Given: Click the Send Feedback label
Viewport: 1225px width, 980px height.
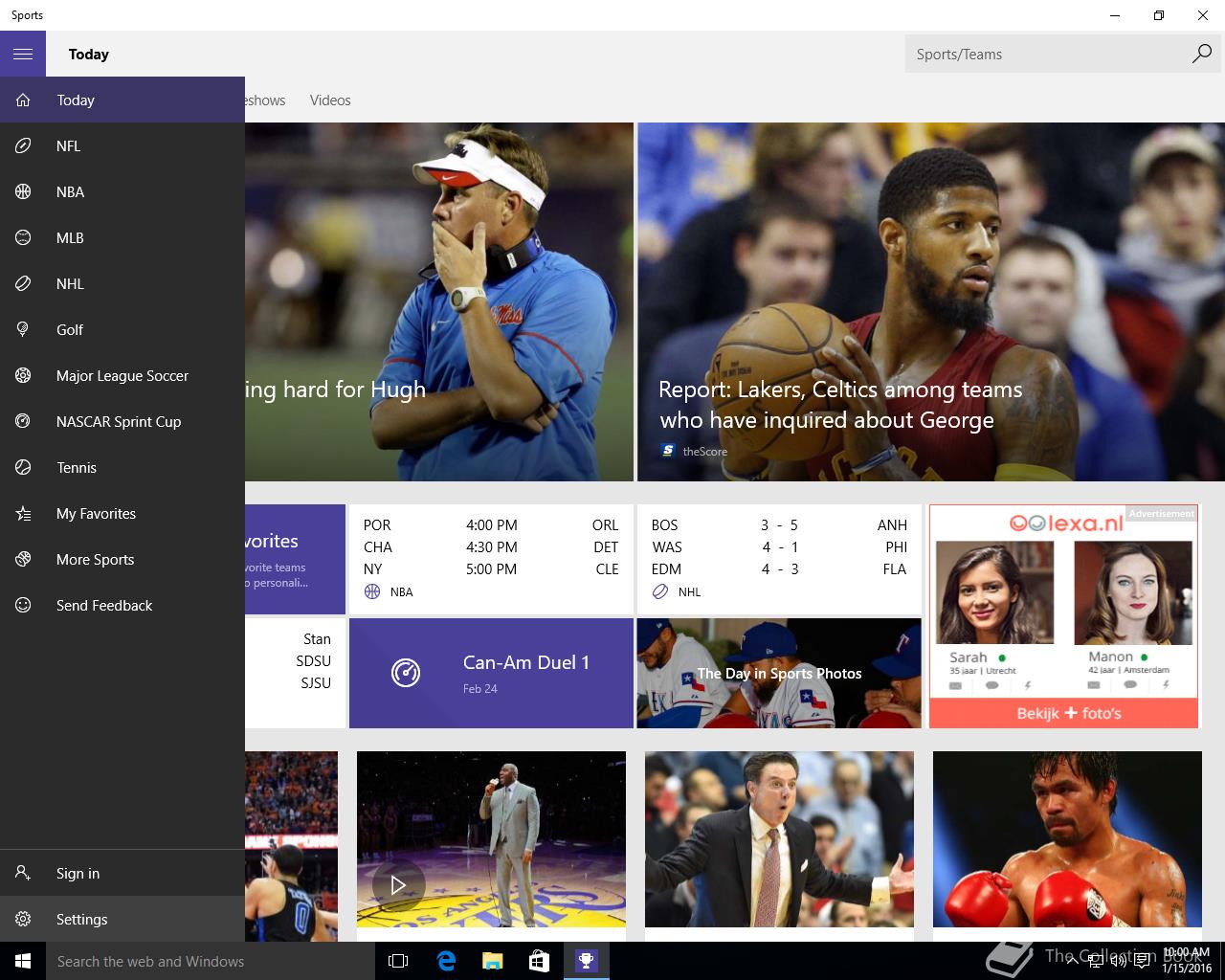Looking at the screenshot, I should point(104,606).
